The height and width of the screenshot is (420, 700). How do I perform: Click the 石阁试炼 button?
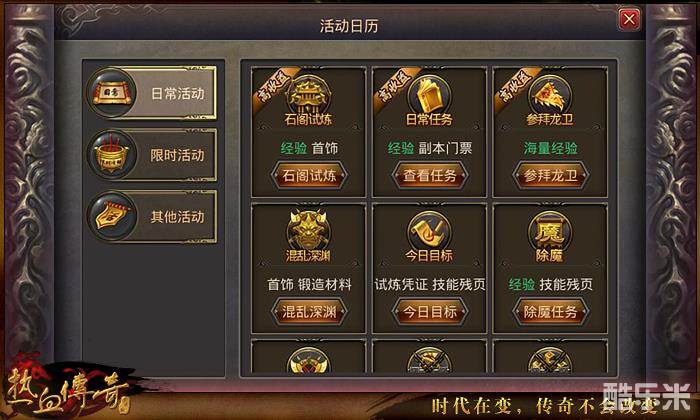pyautogui.click(x=308, y=175)
